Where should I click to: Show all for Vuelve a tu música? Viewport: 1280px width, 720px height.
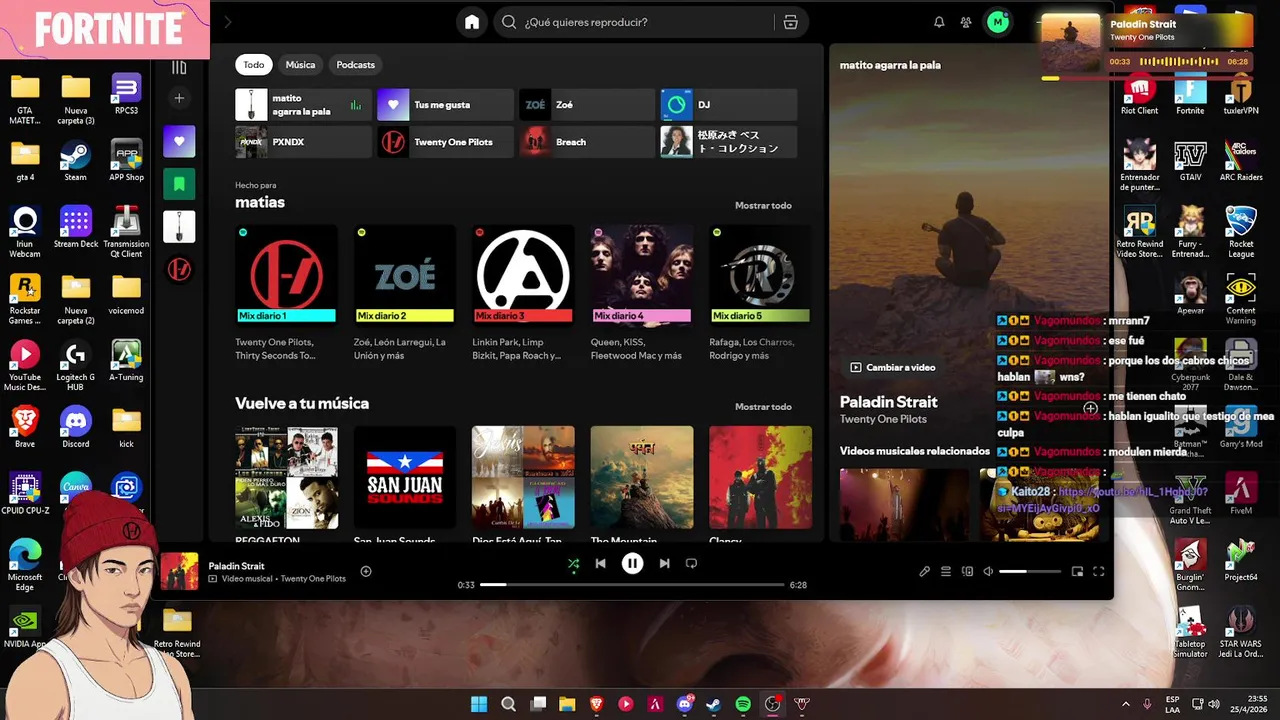click(763, 407)
